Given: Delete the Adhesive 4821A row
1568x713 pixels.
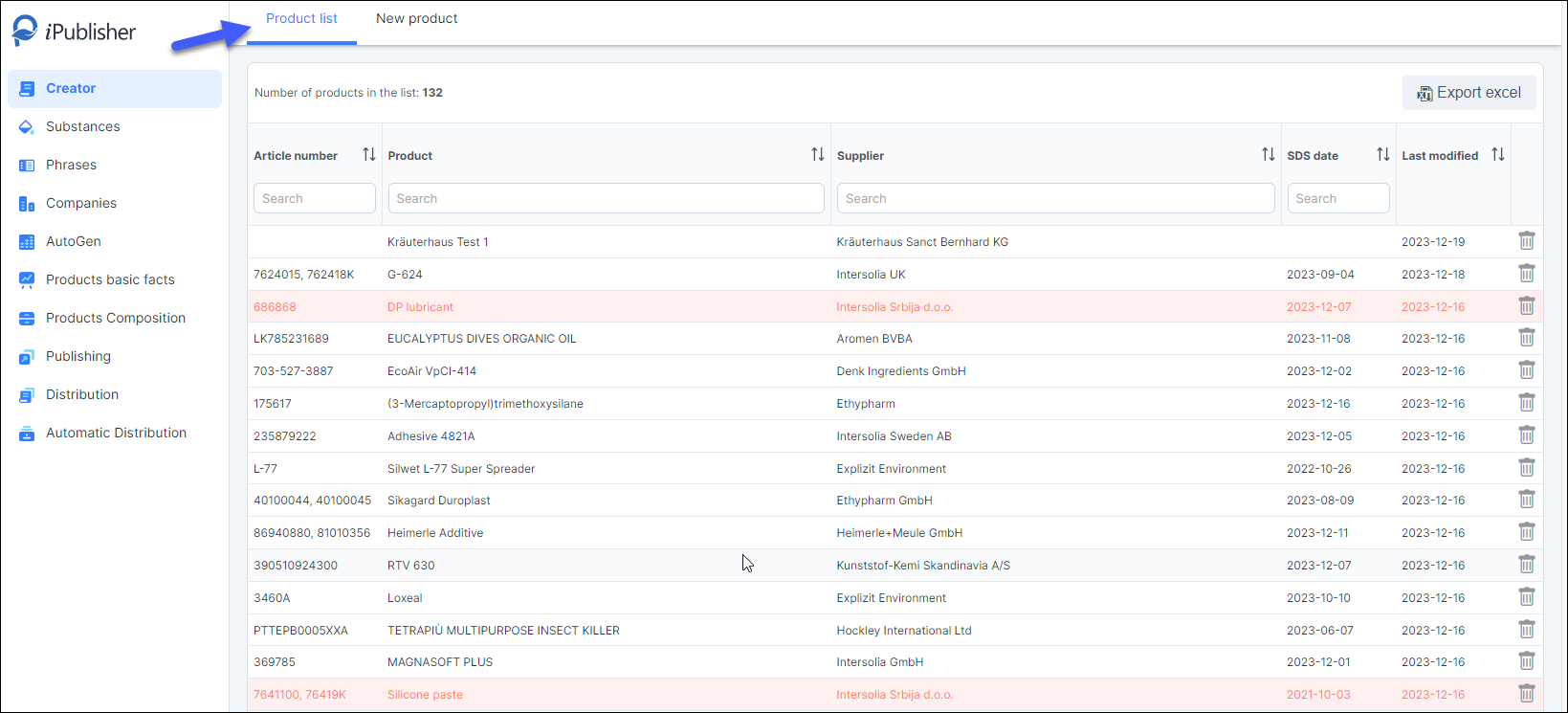Looking at the screenshot, I should [1526, 435].
